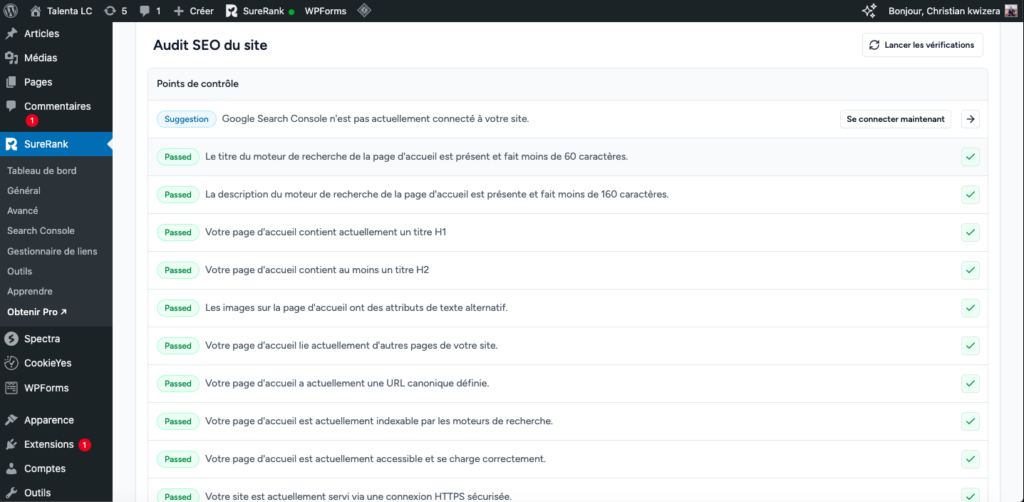This screenshot has height=502, width=1024.
Task: Click check icon on the H1 title row
Action: click(x=970, y=232)
